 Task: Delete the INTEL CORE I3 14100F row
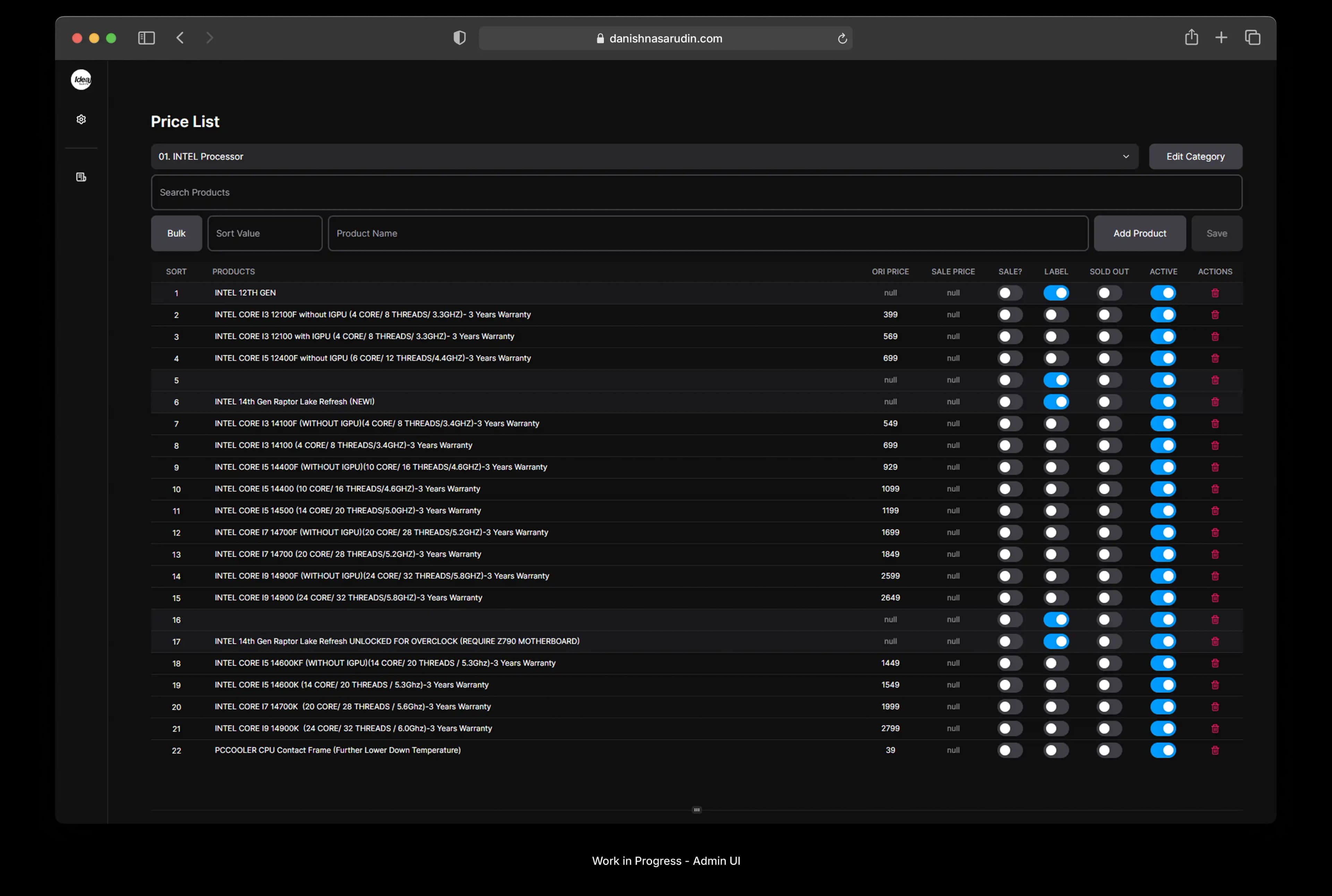(1215, 424)
